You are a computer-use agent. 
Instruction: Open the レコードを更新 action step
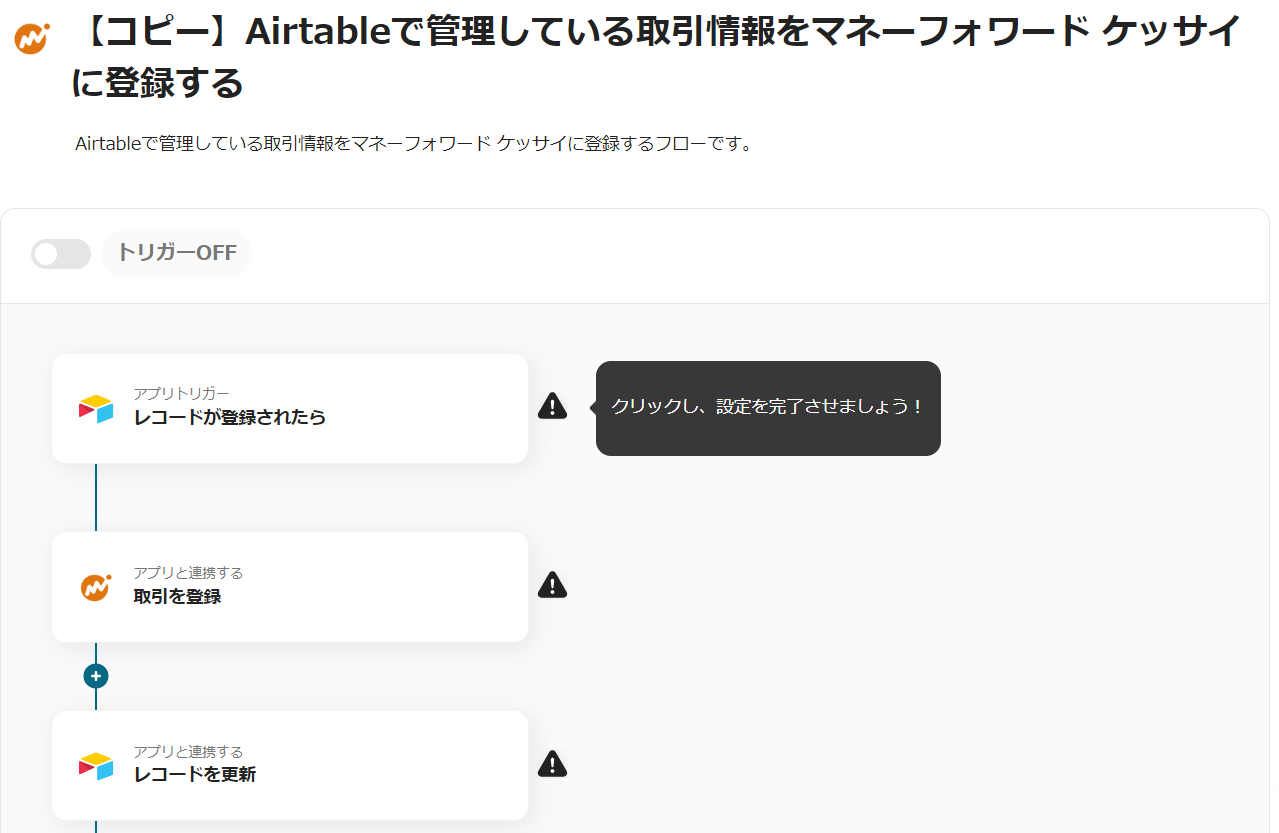pos(289,766)
